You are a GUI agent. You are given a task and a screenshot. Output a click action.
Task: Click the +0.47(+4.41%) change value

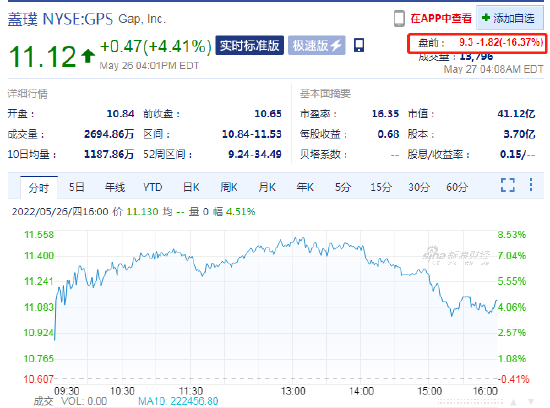point(156,46)
